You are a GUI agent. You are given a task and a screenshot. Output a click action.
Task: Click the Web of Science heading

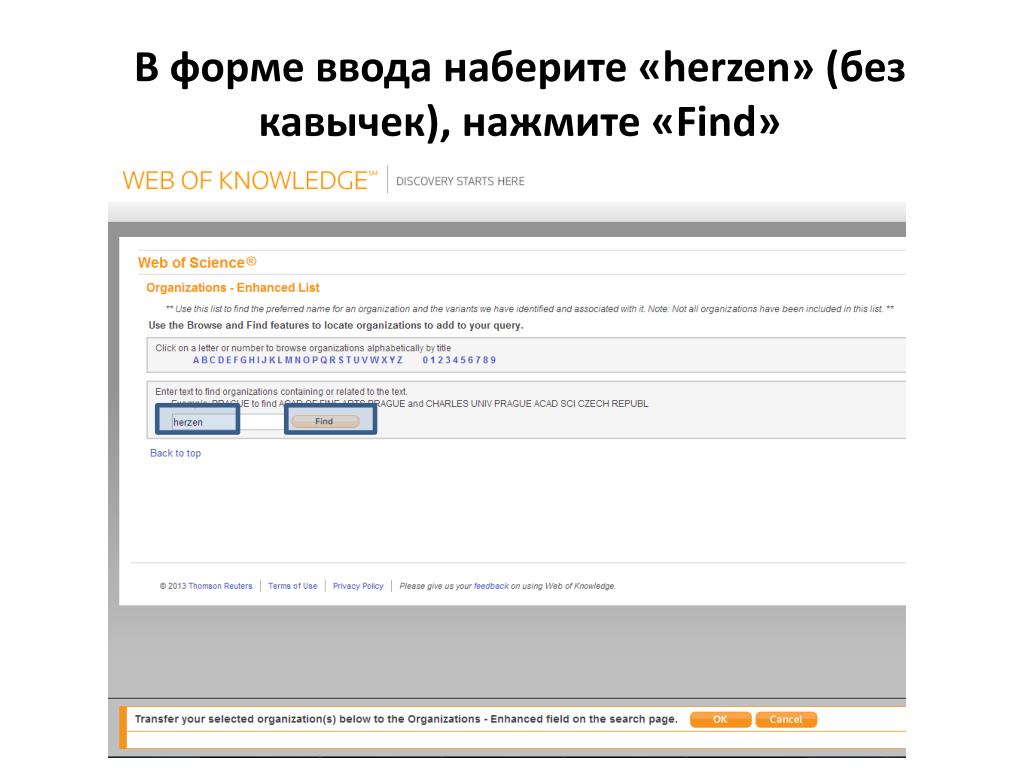click(x=197, y=263)
